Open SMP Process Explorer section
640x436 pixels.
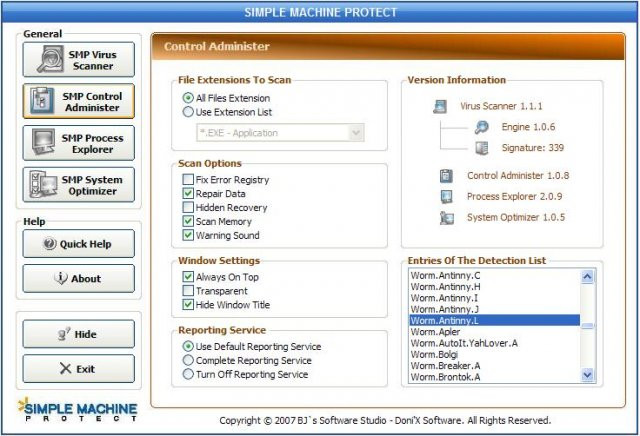(78, 143)
